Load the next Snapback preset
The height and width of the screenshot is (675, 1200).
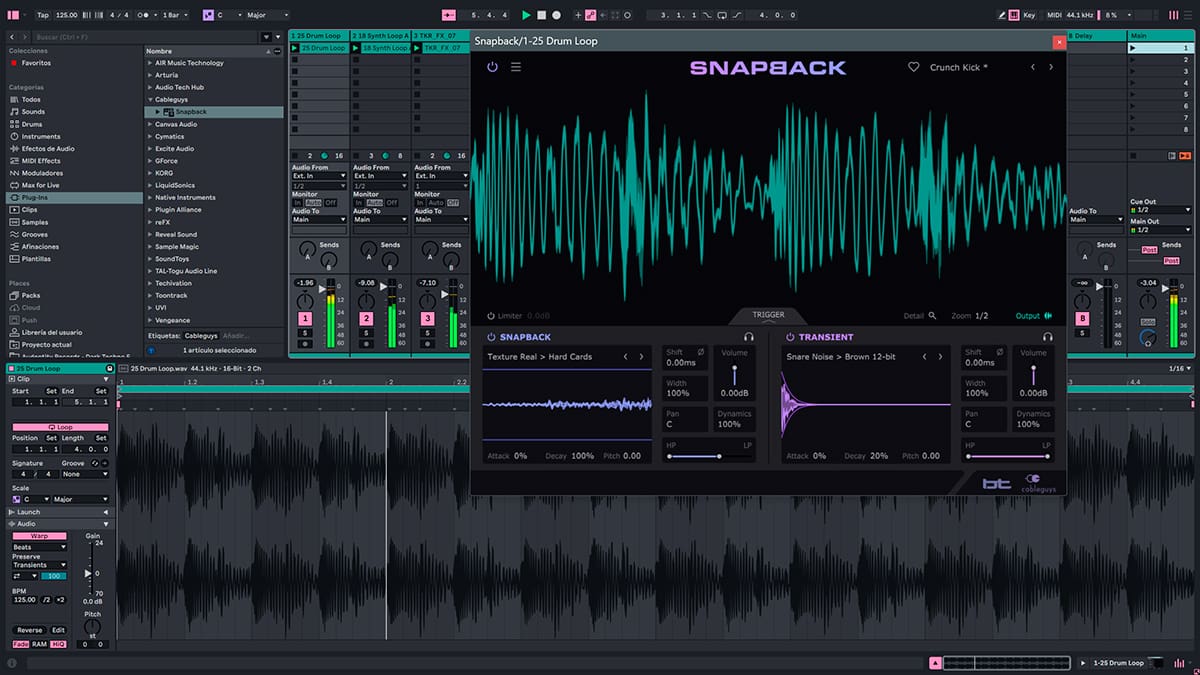1051,67
